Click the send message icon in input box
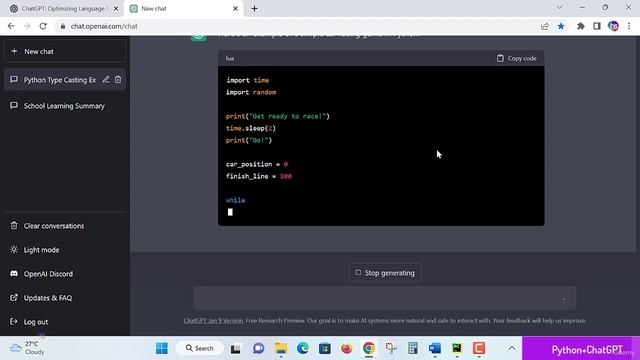 (564, 299)
